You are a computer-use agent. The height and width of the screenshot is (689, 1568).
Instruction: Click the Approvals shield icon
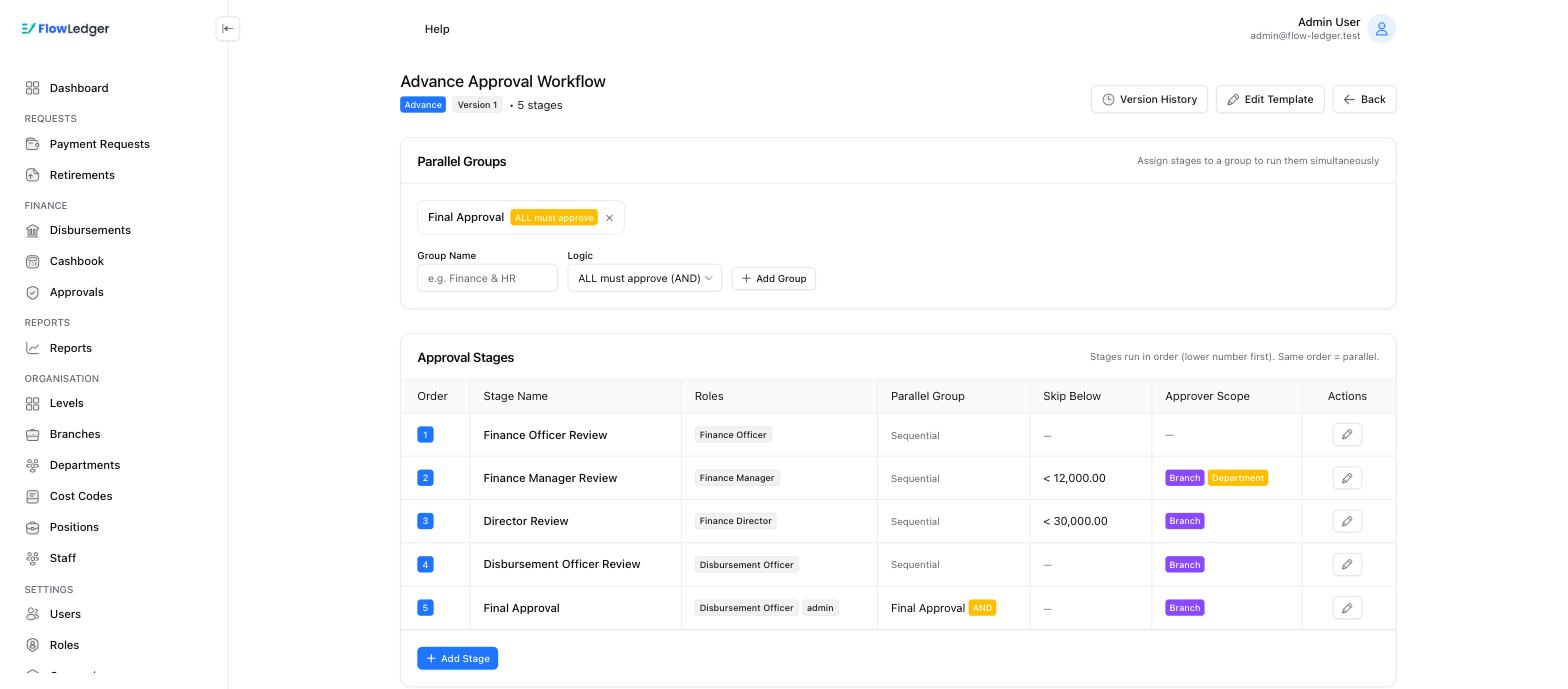(33, 292)
